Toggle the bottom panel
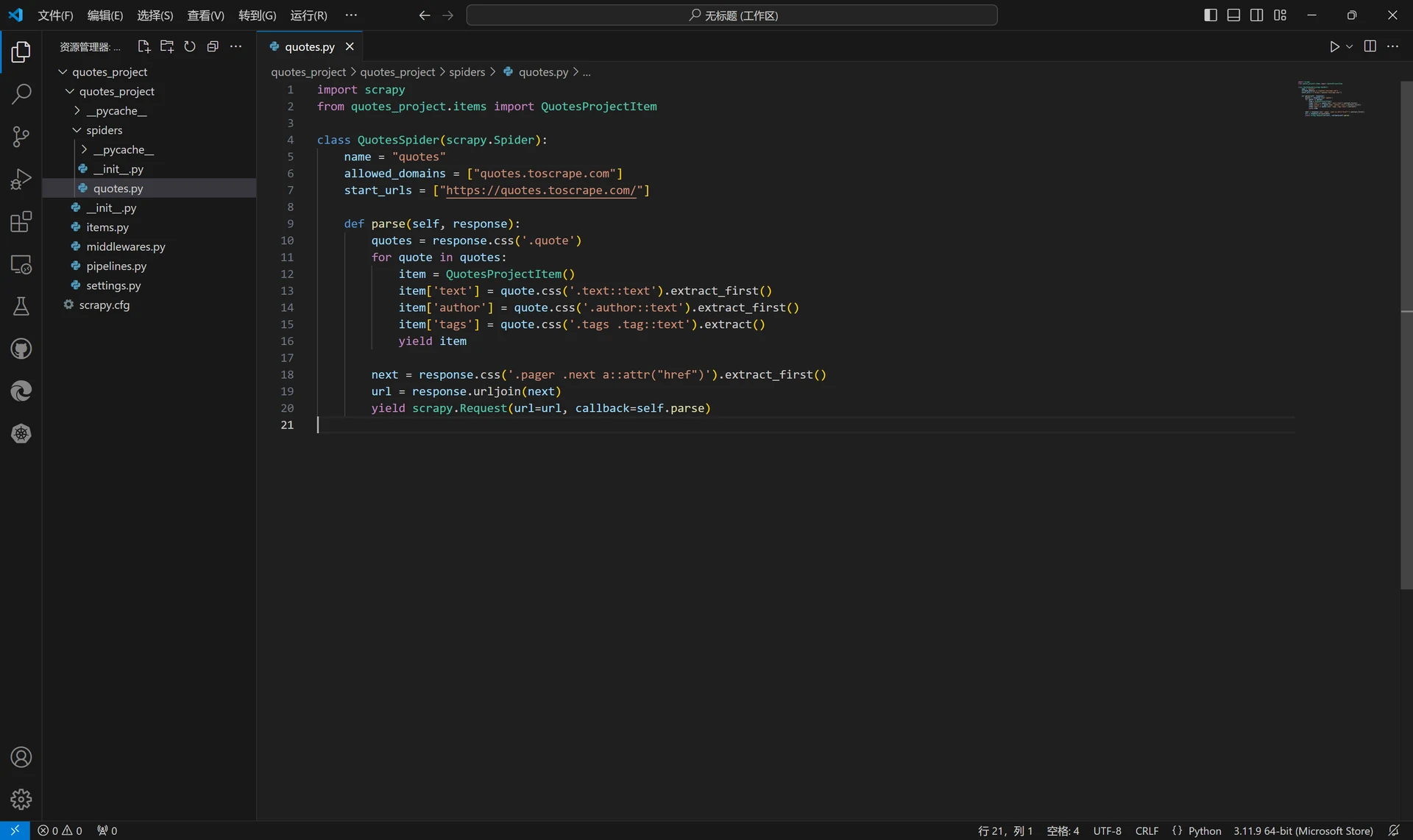This screenshot has height=840, width=1413. pos(1233,15)
